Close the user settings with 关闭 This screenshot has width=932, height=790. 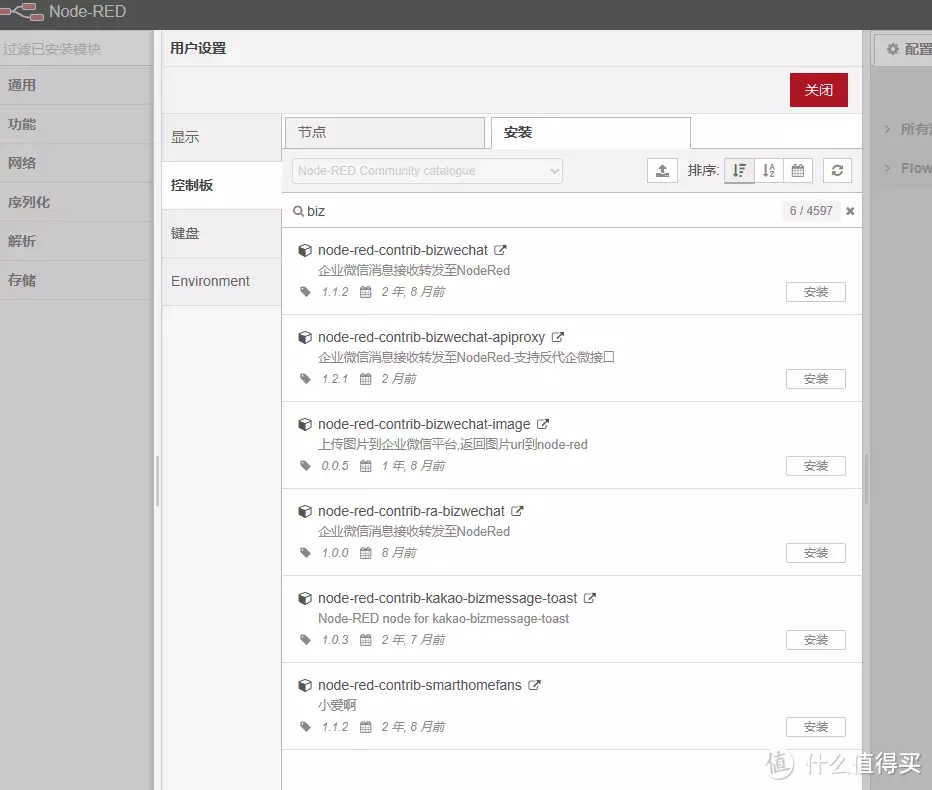point(818,90)
